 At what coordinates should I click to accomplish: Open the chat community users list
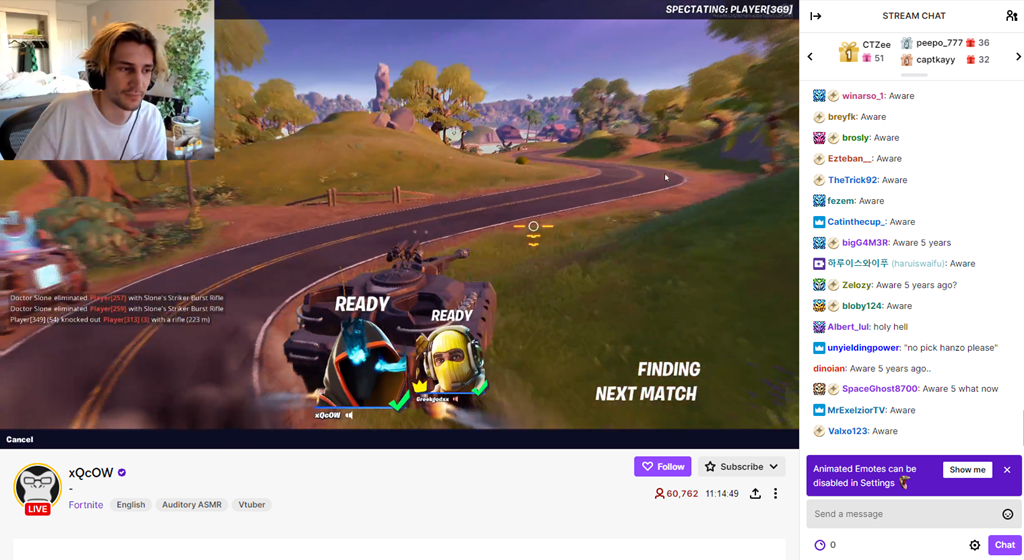tap(1011, 16)
